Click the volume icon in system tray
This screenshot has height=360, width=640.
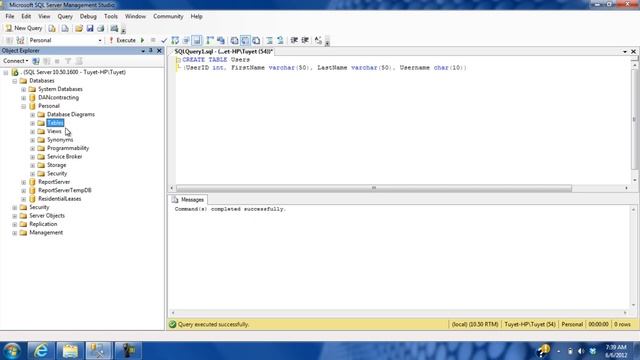[x=581, y=351]
